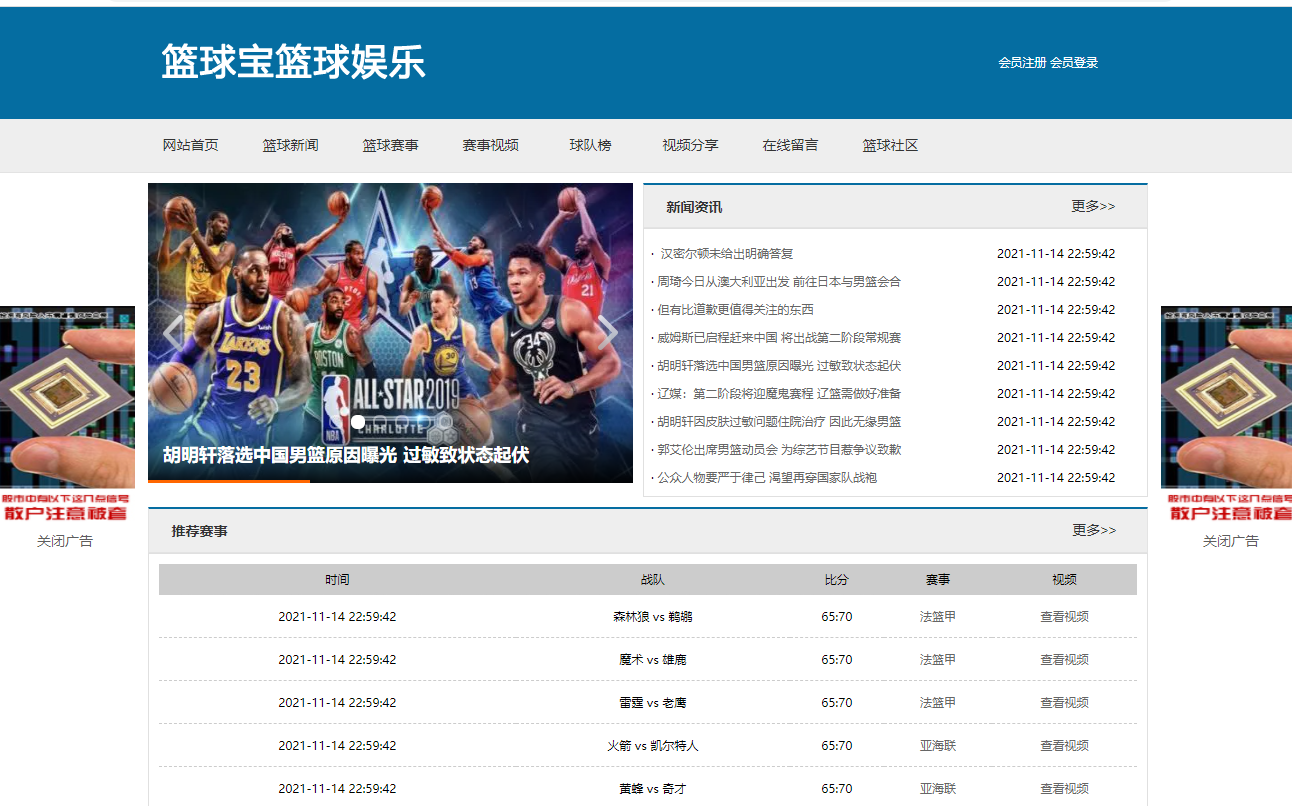Open the 网站首页 navigation item
1292x806 pixels.
[191, 145]
